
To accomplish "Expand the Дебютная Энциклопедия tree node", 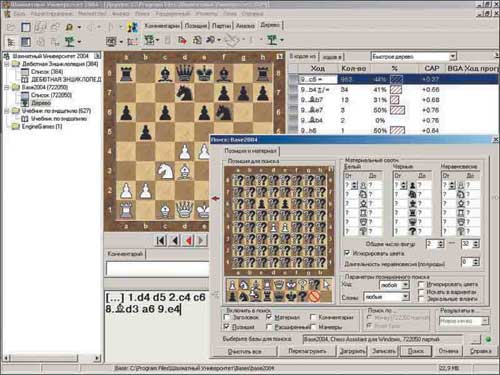I will coord(7,64).
